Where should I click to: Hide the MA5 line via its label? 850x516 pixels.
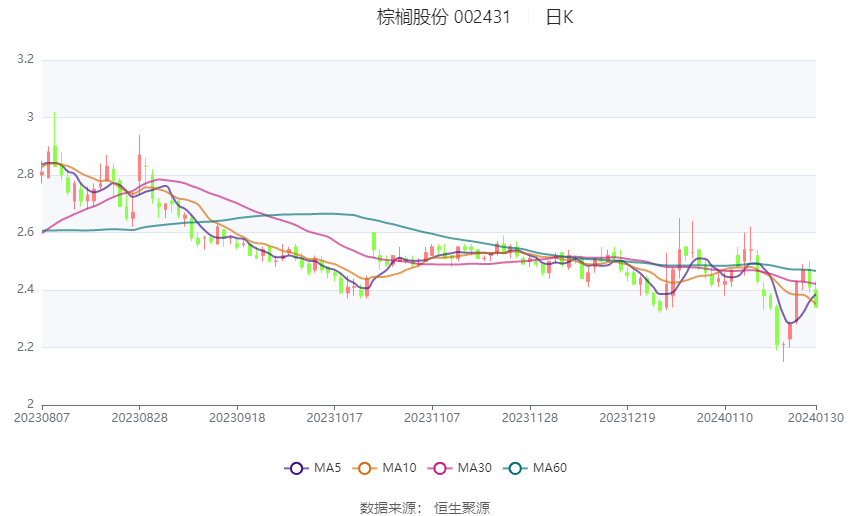[327, 468]
